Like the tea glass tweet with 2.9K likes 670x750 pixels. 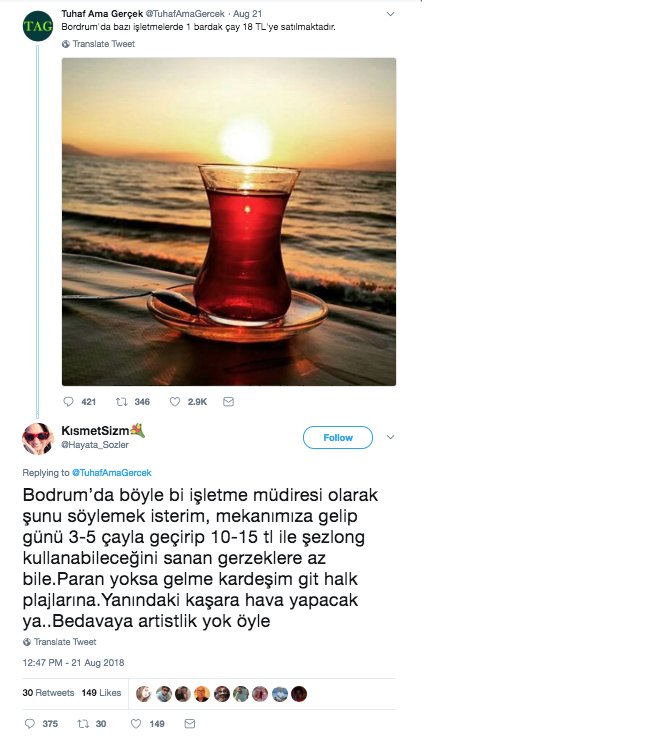coord(175,402)
